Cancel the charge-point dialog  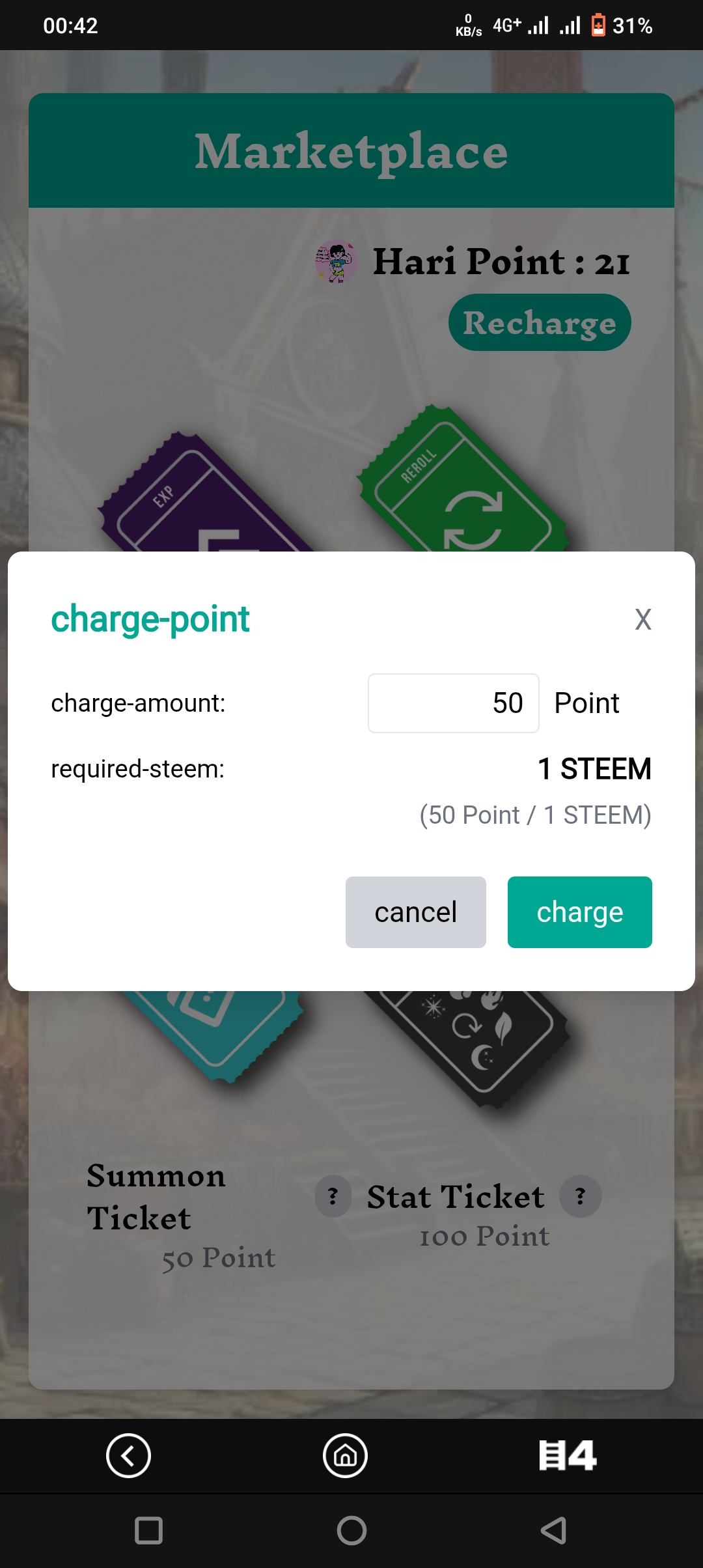(416, 912)
